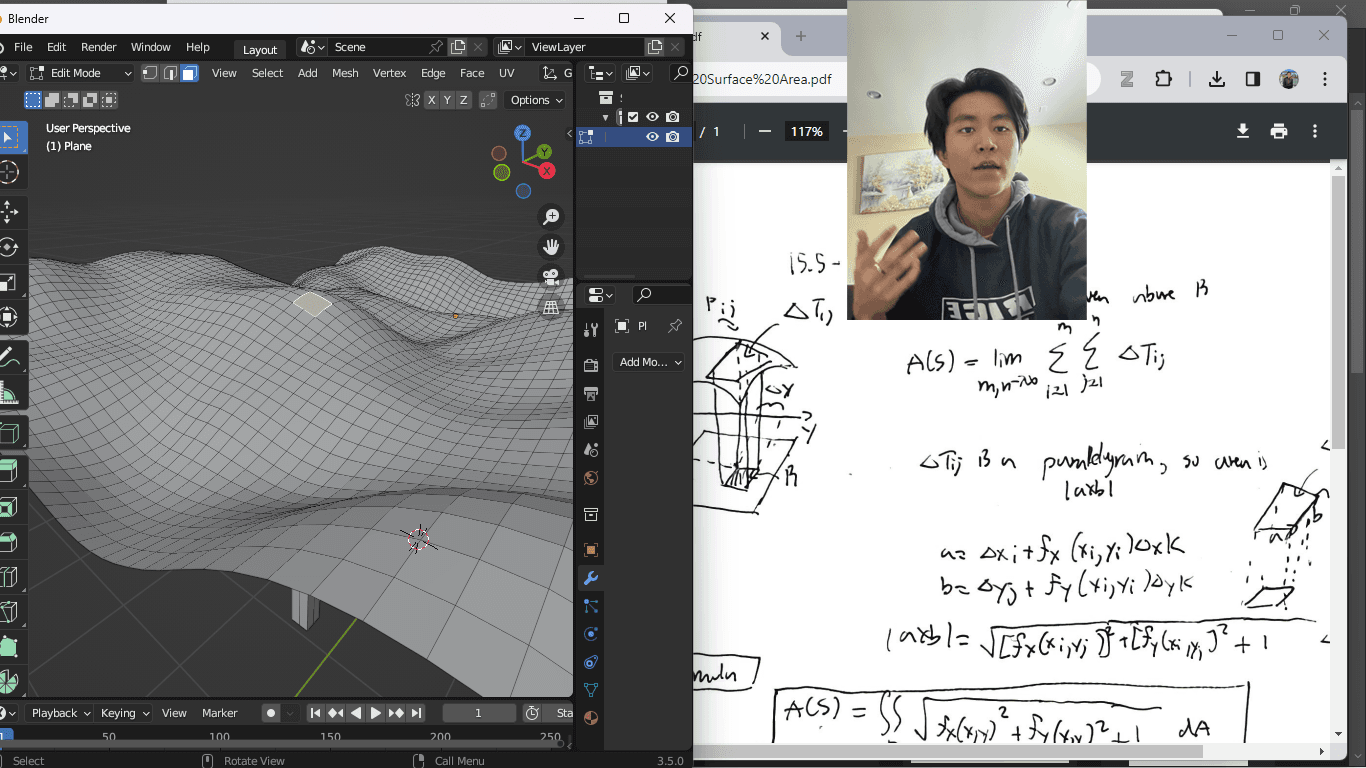Click the camera view gizmo button
1366x768 pixels.
551,277
